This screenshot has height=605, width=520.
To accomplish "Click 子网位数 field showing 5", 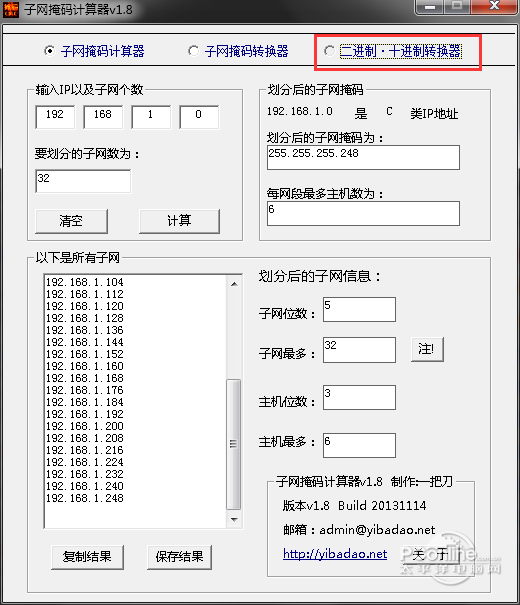I will tap(359, 309).
